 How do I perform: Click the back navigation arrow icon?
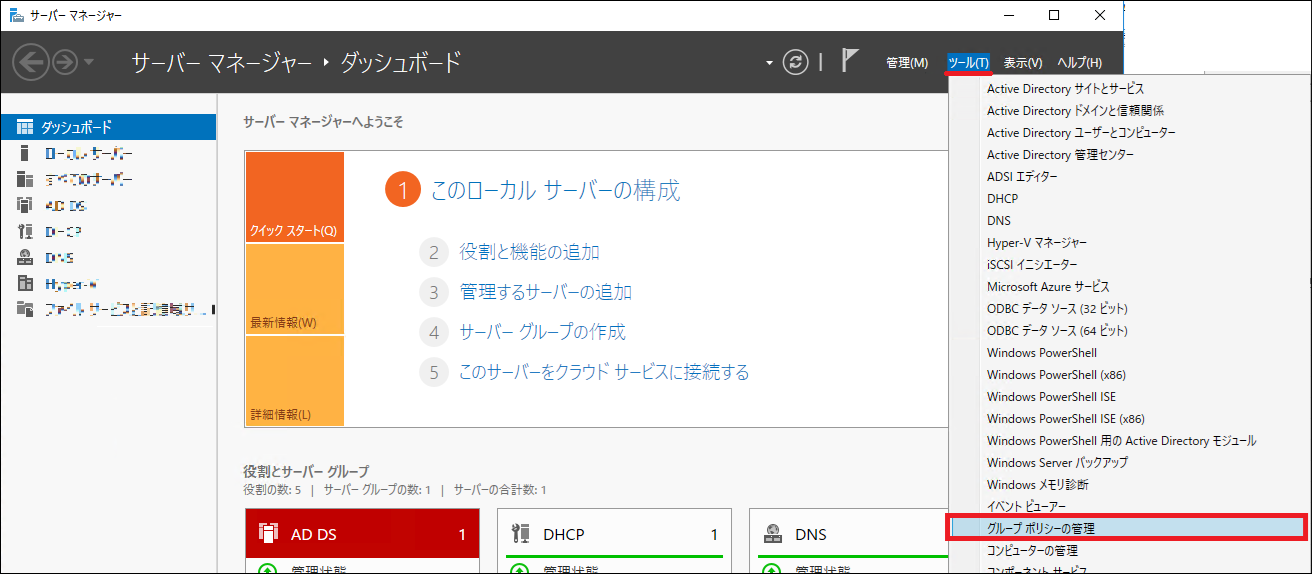[x=31, y=63]
